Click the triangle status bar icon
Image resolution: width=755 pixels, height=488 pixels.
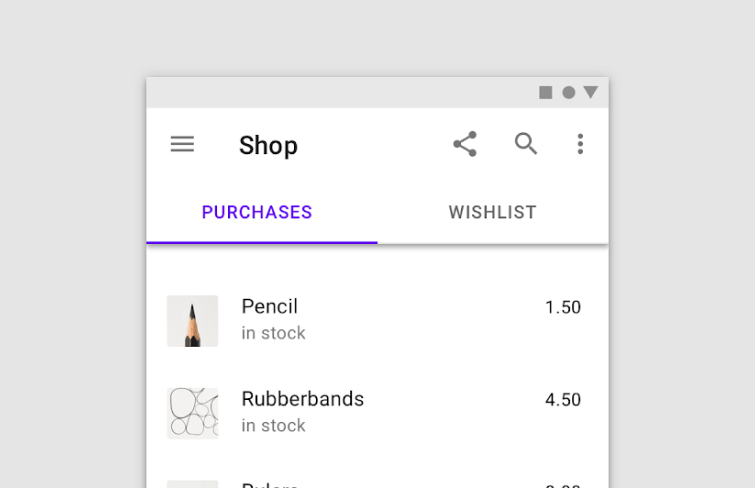(x=591, y=93)
